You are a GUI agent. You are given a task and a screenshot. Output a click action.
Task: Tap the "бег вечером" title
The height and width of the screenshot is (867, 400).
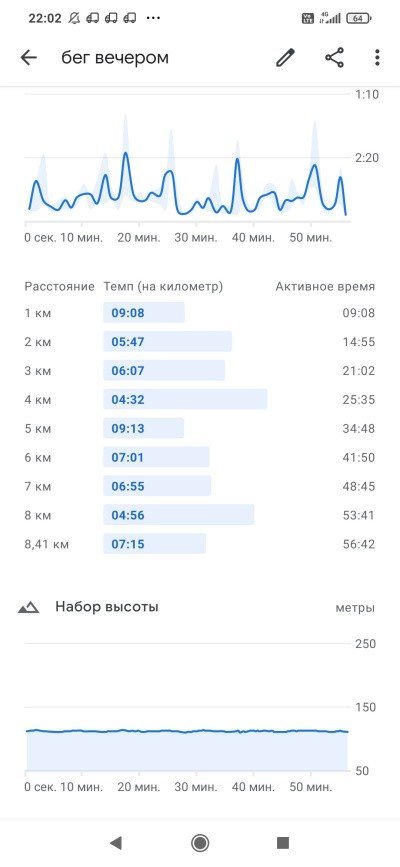(x=115, y=58)
